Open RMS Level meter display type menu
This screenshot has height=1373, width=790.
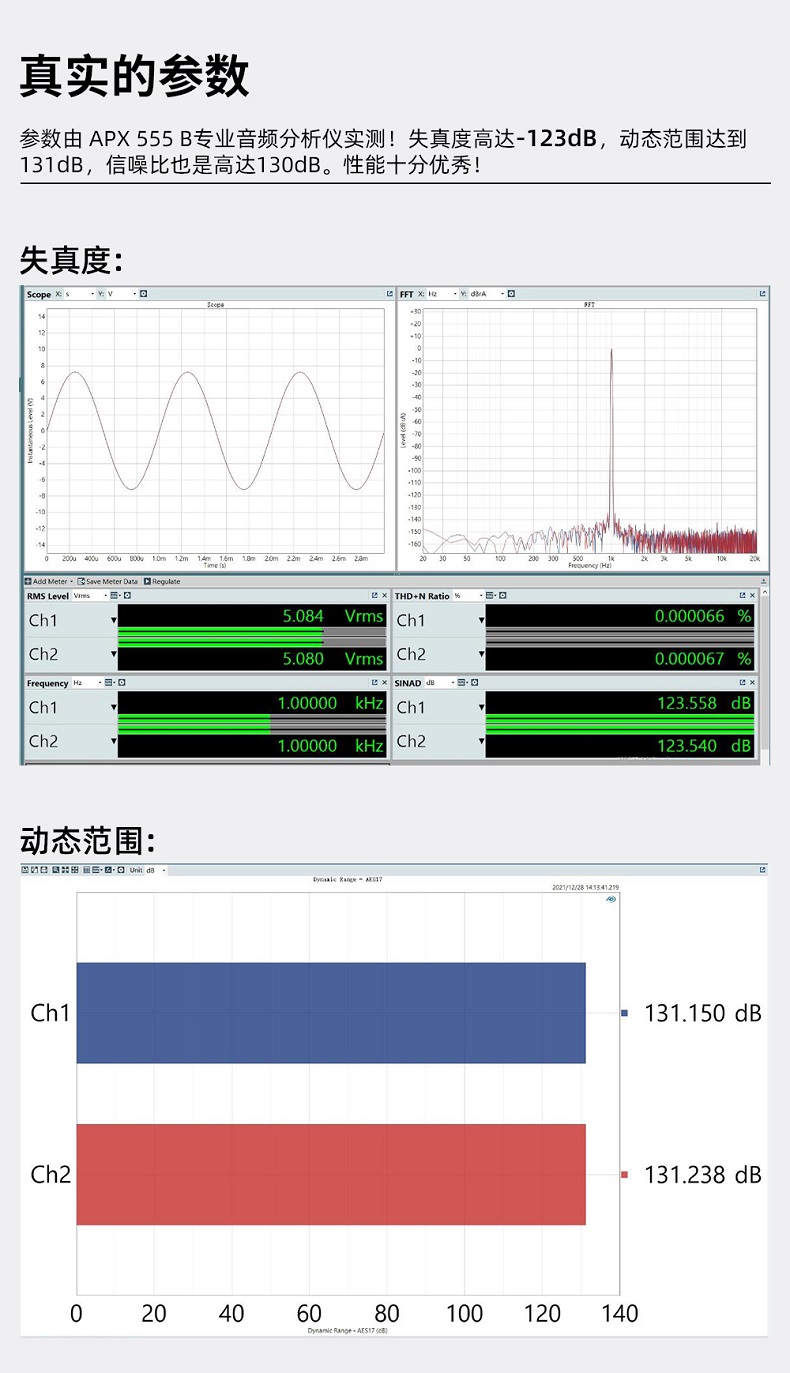[115, 595]
